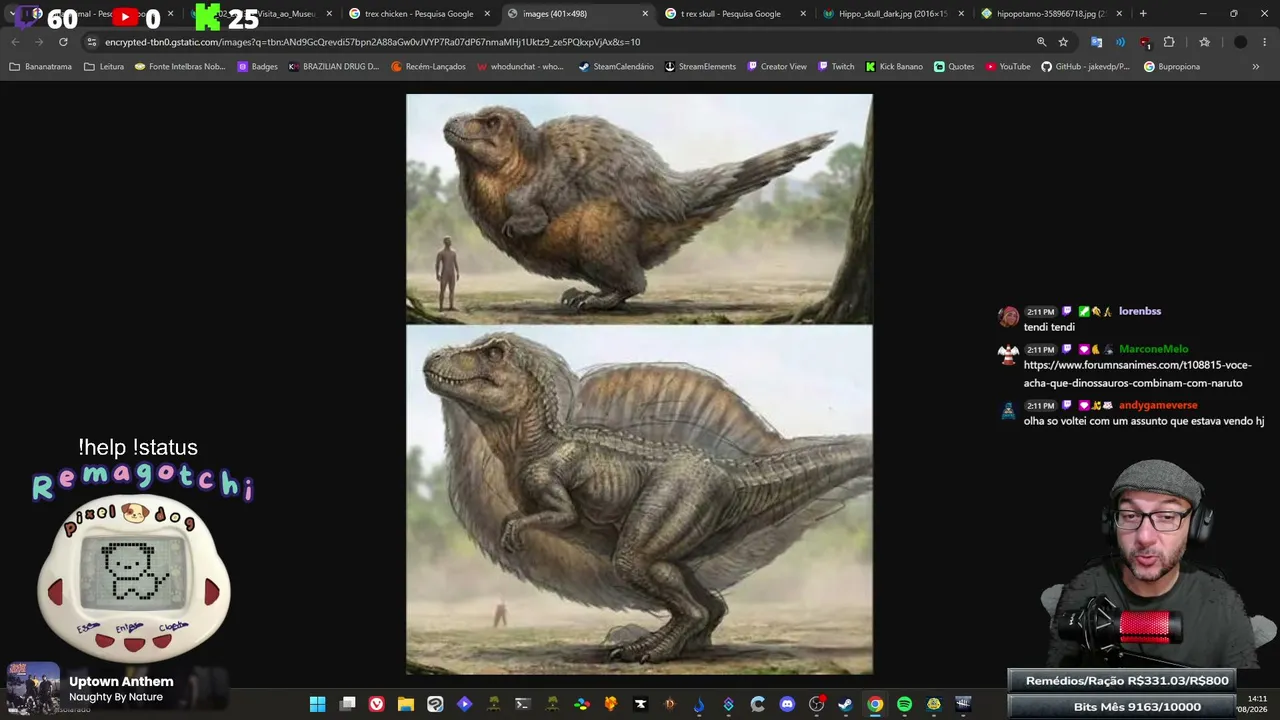
Task: Open the zoom control in the address bar
Action: 1041,42
